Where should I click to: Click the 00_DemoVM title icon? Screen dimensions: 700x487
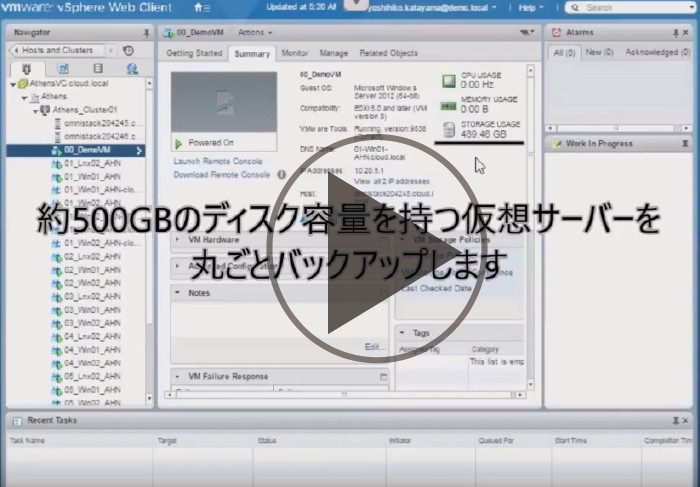pos(168,33)
